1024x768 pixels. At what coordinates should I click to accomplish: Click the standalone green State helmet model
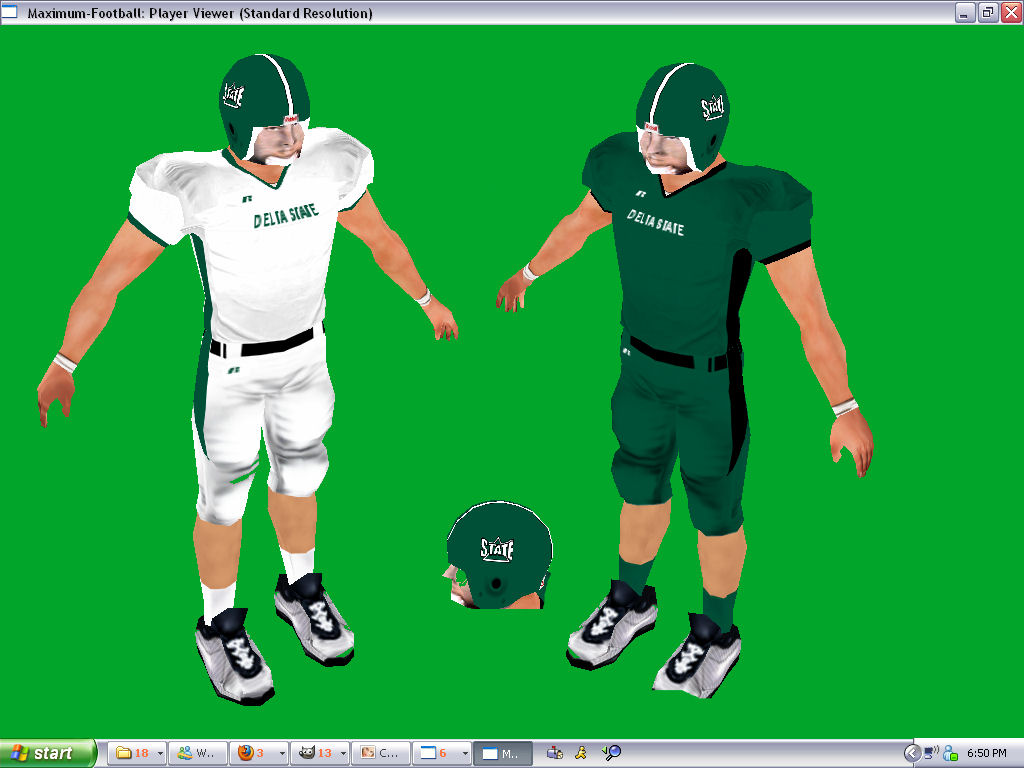coord(499,555)
